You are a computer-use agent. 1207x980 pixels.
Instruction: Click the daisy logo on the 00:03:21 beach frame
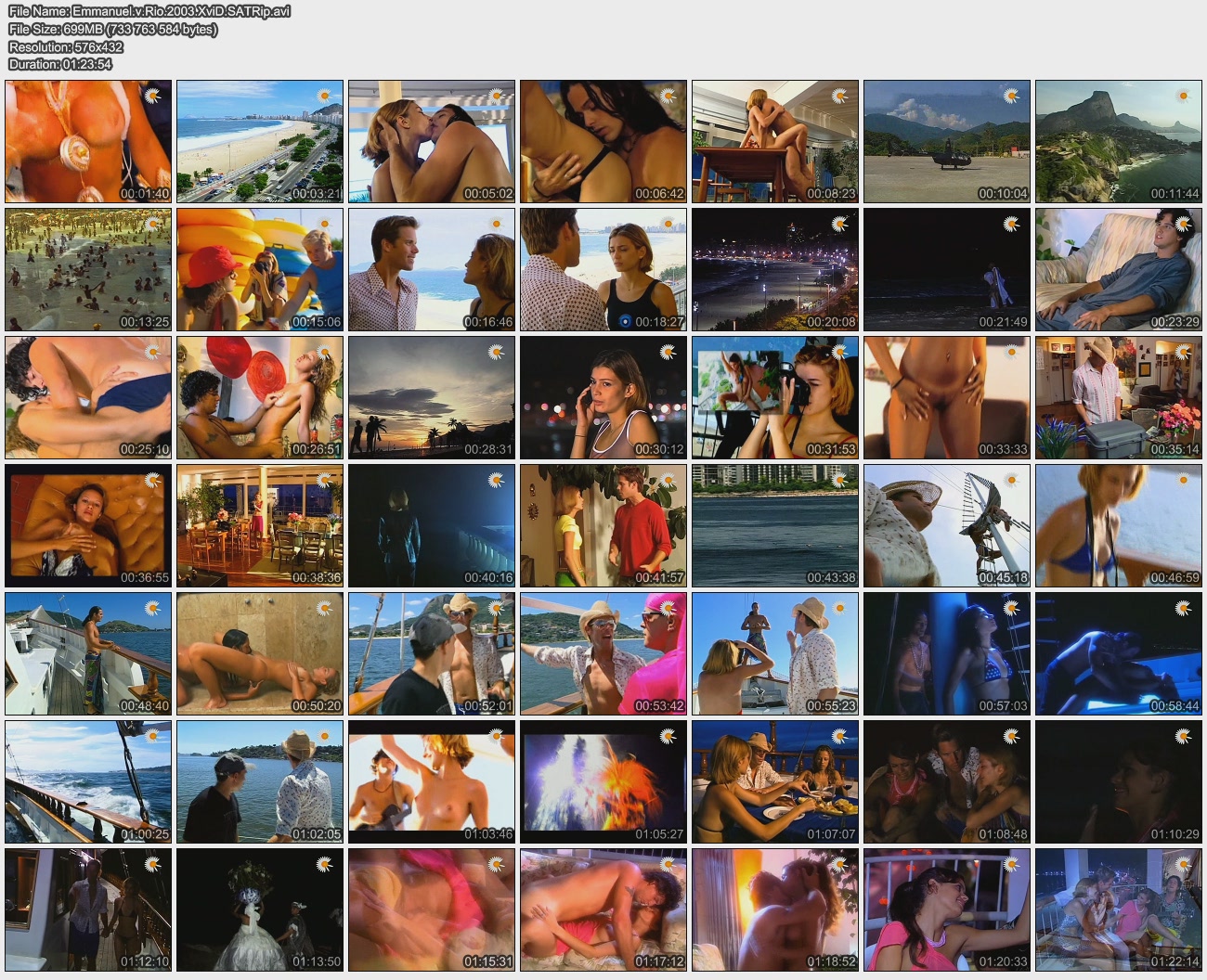click(324, 96)
